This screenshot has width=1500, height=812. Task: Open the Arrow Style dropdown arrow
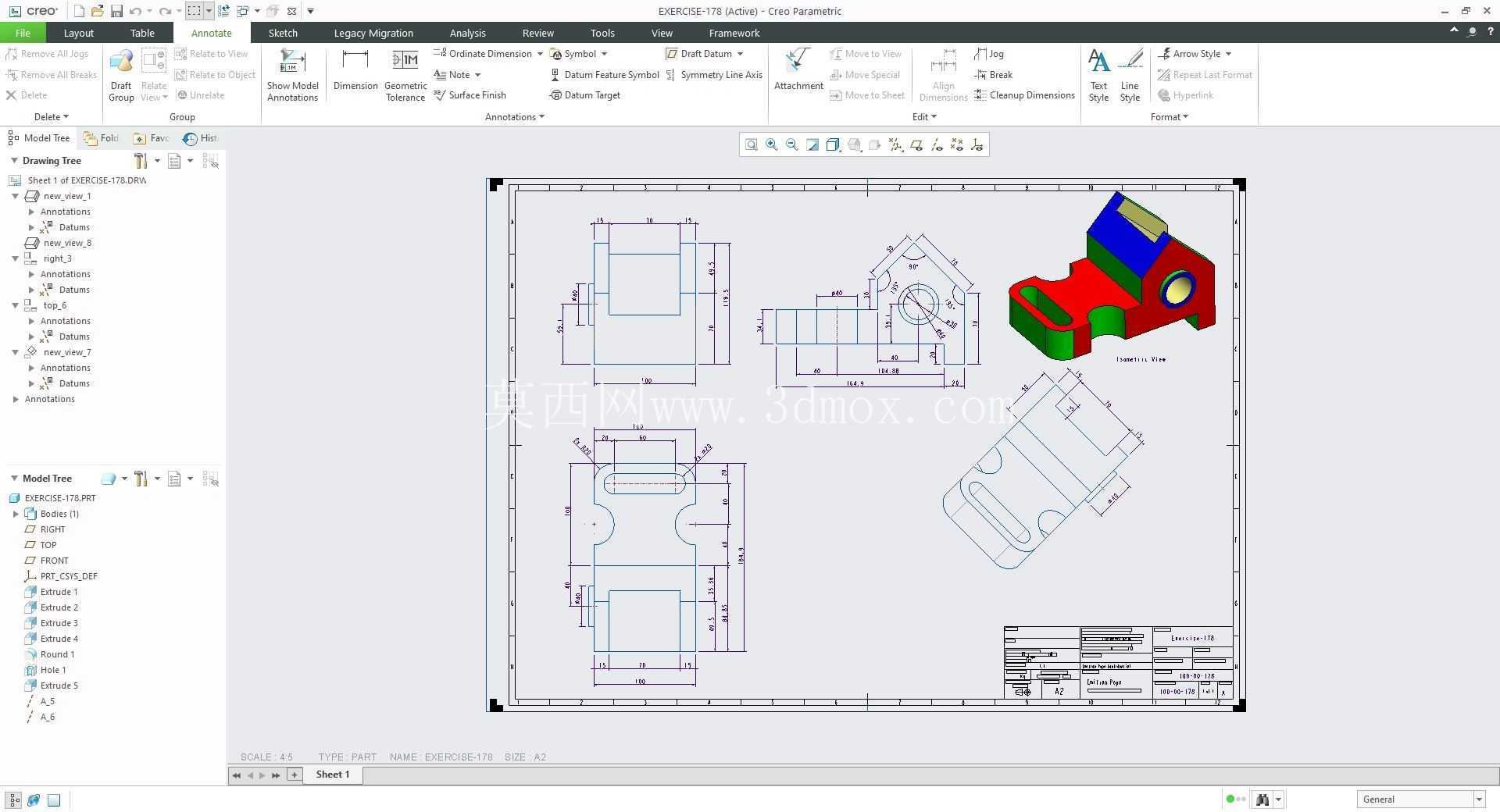pos(1228,54)
